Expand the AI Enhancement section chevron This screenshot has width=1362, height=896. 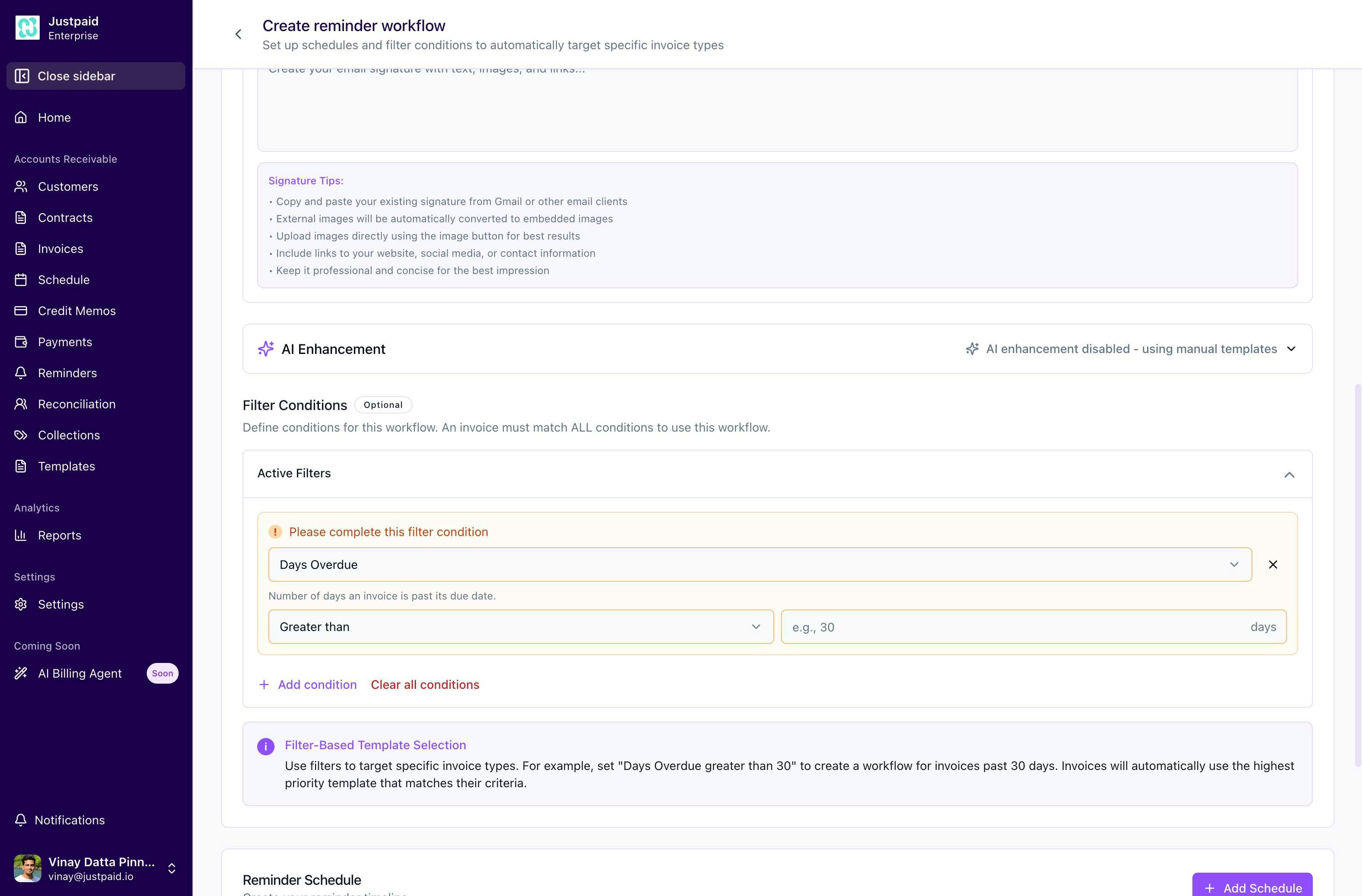pos(1291,349)
